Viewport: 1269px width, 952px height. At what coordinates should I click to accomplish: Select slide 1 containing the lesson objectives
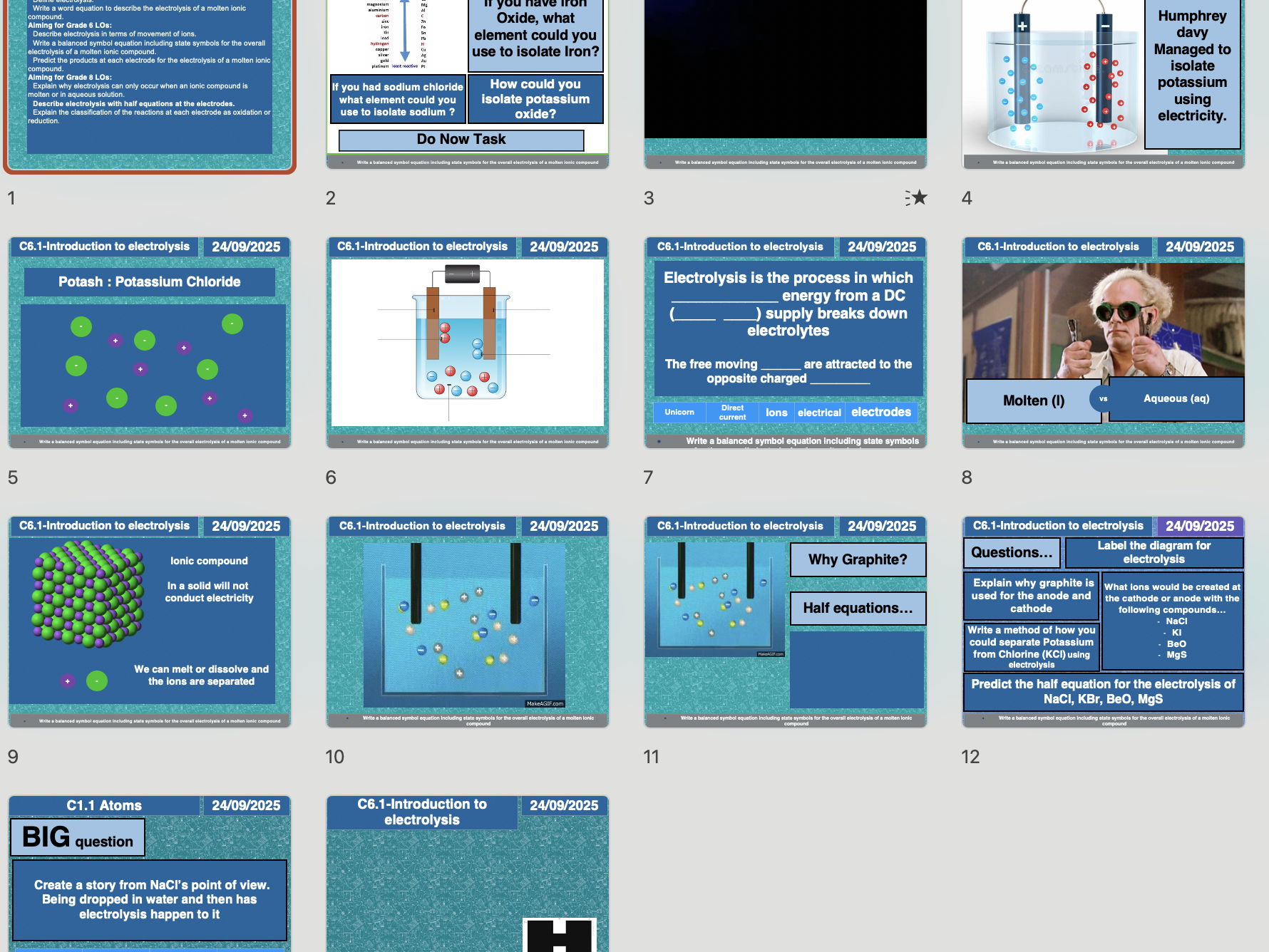150,78
